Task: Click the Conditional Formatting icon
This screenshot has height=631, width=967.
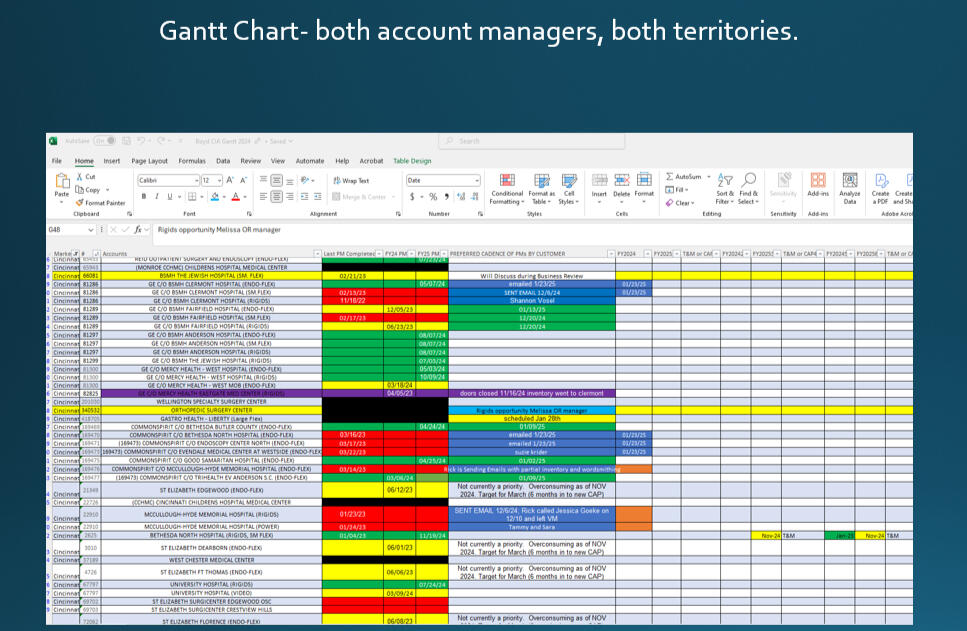Action: click(x=507, y=180)
